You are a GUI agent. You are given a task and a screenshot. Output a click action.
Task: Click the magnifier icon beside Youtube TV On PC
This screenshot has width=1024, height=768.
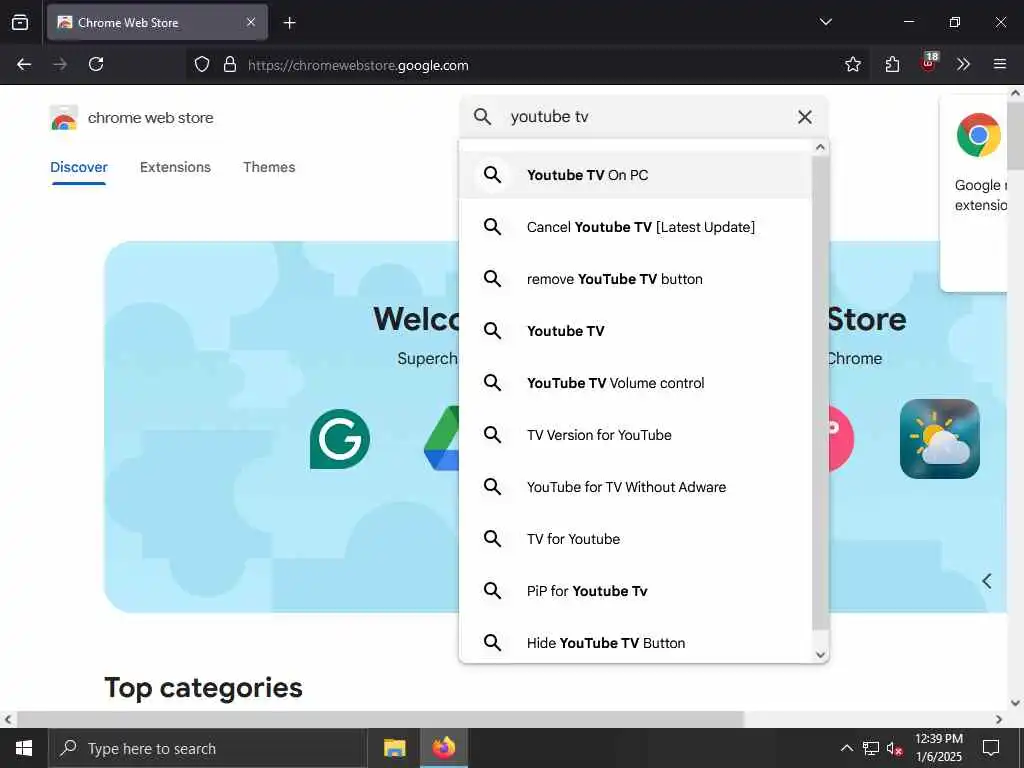coord(492,175)
